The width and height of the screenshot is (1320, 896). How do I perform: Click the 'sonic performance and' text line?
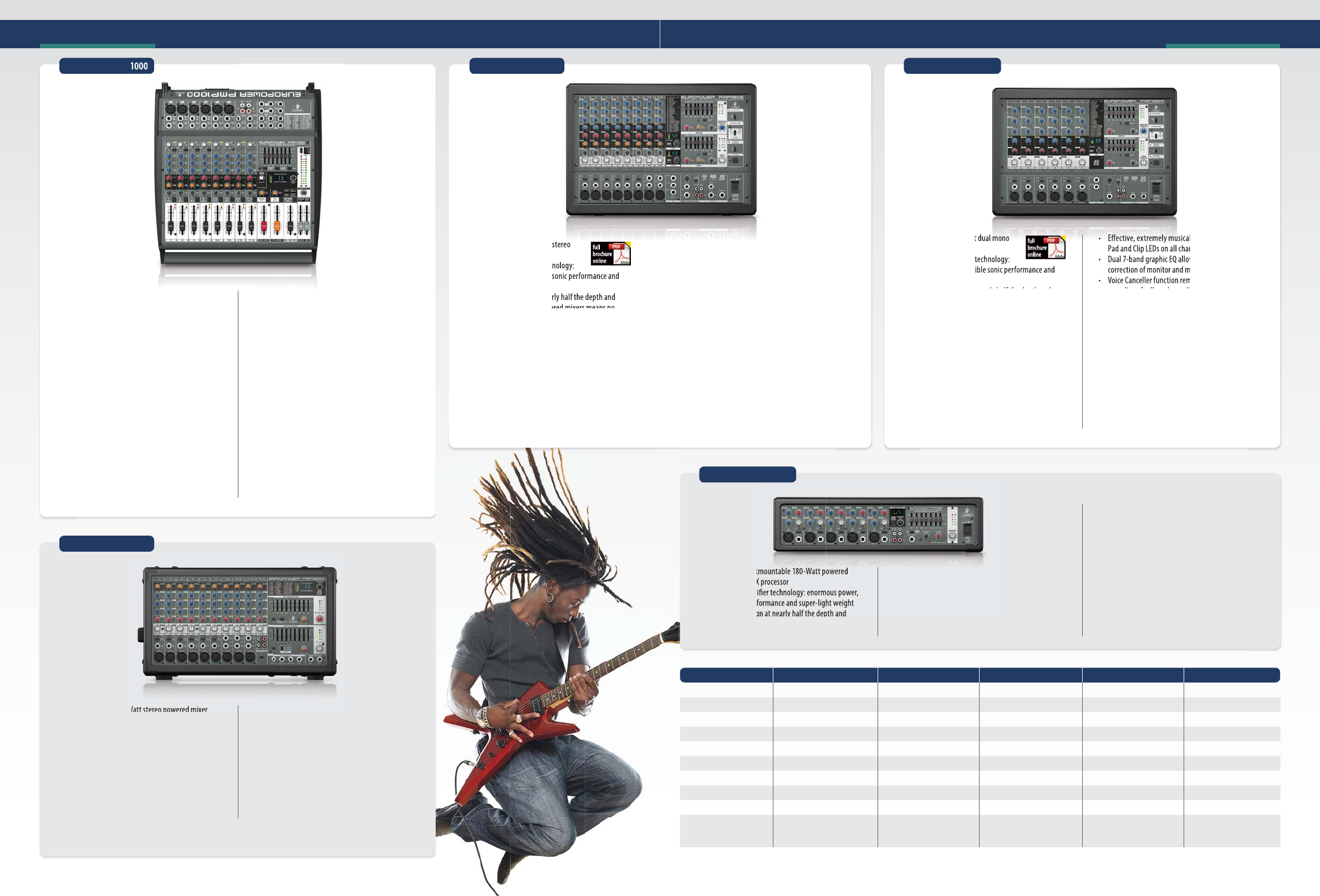(x=585, y=276)
